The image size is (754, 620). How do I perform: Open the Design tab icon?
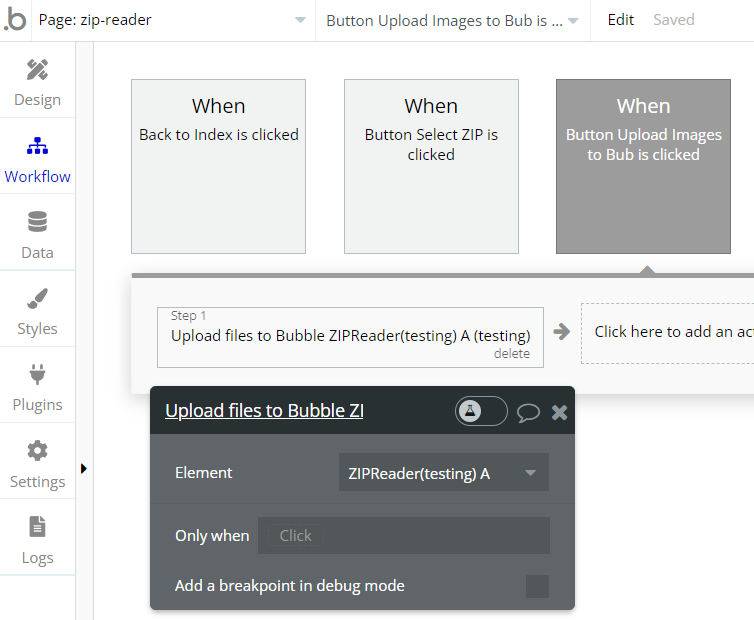pyautogui.click(x=37, y=70)
